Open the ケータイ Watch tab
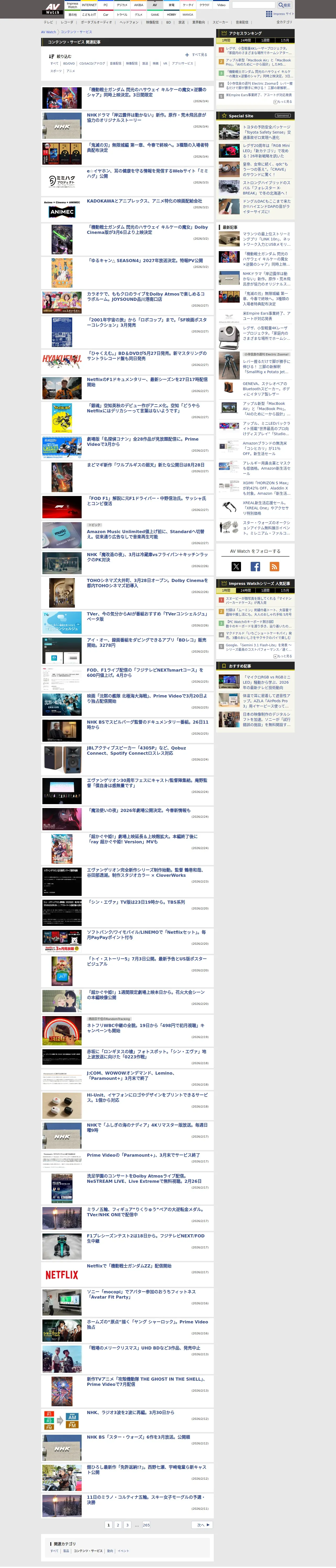Image resolution: width=336 pixels, height=1568 pixels. click(x=188, y=5)
